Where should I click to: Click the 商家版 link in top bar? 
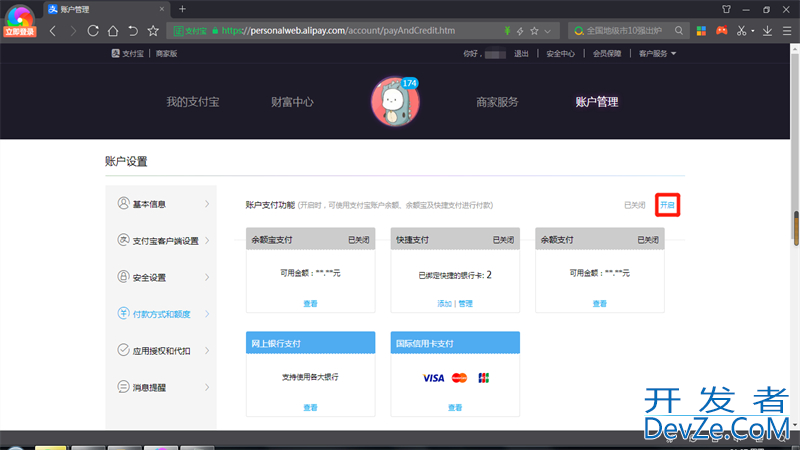(x=166, y=54)
